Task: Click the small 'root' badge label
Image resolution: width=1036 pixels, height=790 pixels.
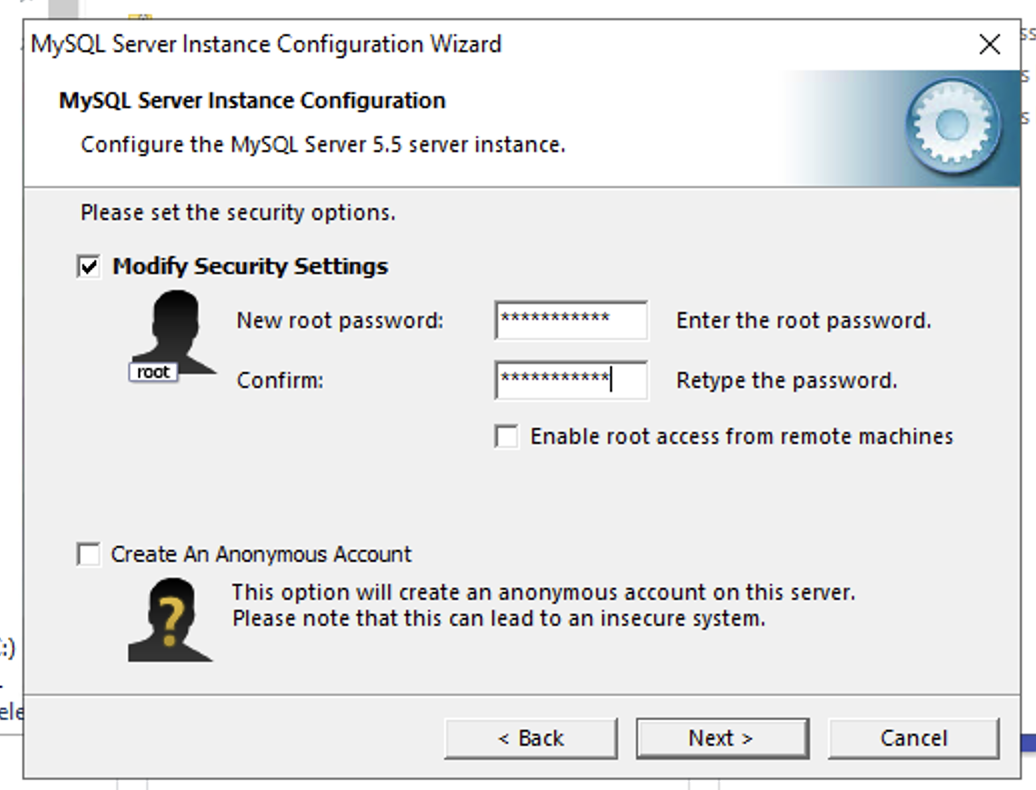Action: click(153, 372)
